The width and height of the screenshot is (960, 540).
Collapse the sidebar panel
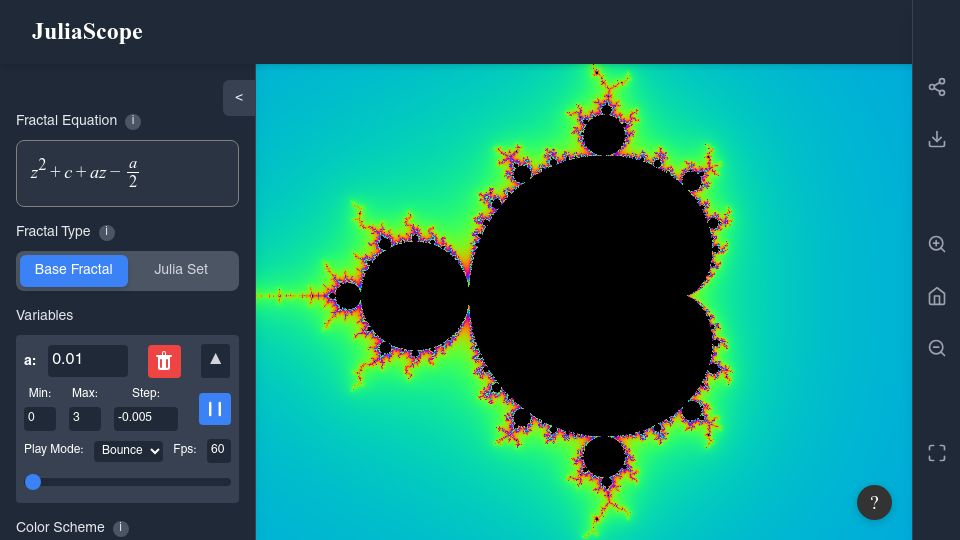click(x=239, y=98)
